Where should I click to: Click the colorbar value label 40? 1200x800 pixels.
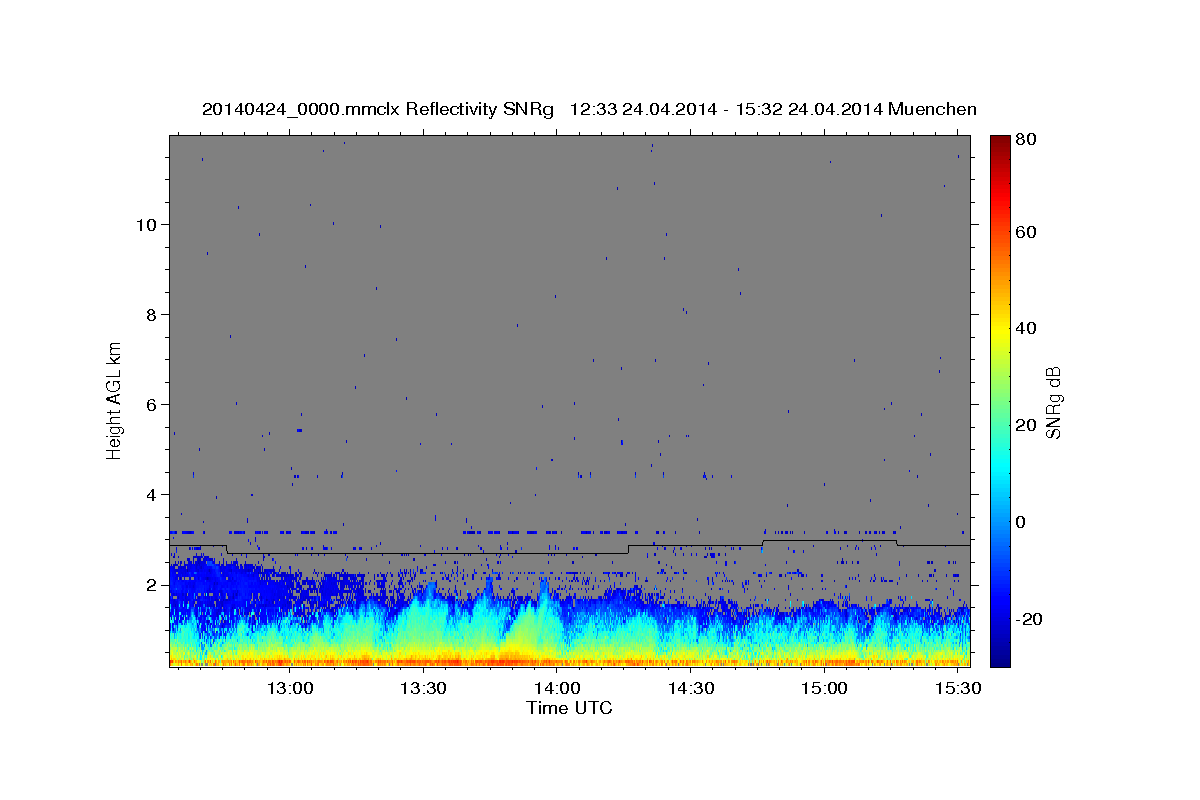coord(1025,328)
